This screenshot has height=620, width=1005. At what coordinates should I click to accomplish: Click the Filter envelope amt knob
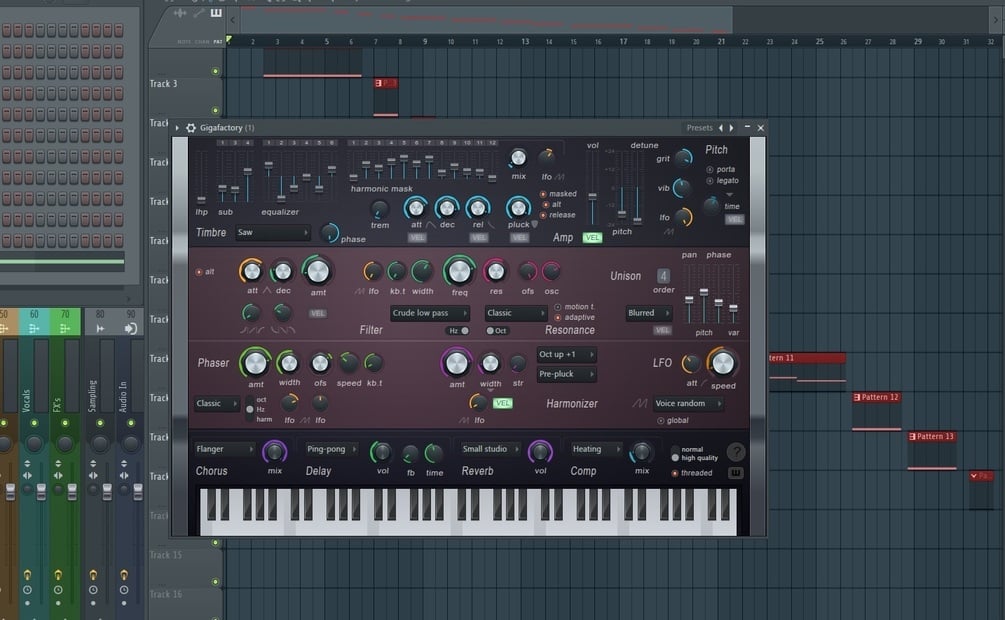(317, 271)
